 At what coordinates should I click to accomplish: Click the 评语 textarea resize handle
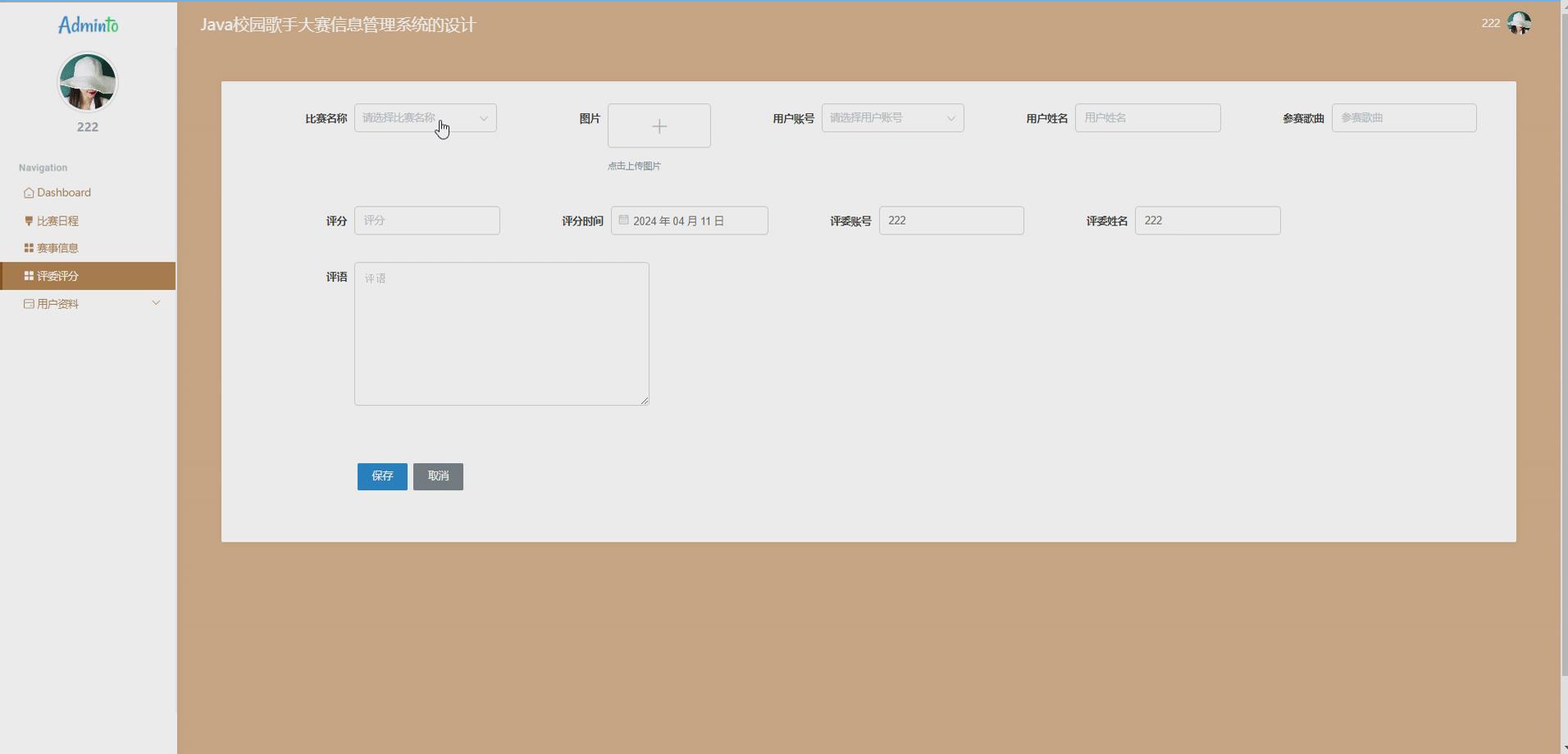coord(645,401)
